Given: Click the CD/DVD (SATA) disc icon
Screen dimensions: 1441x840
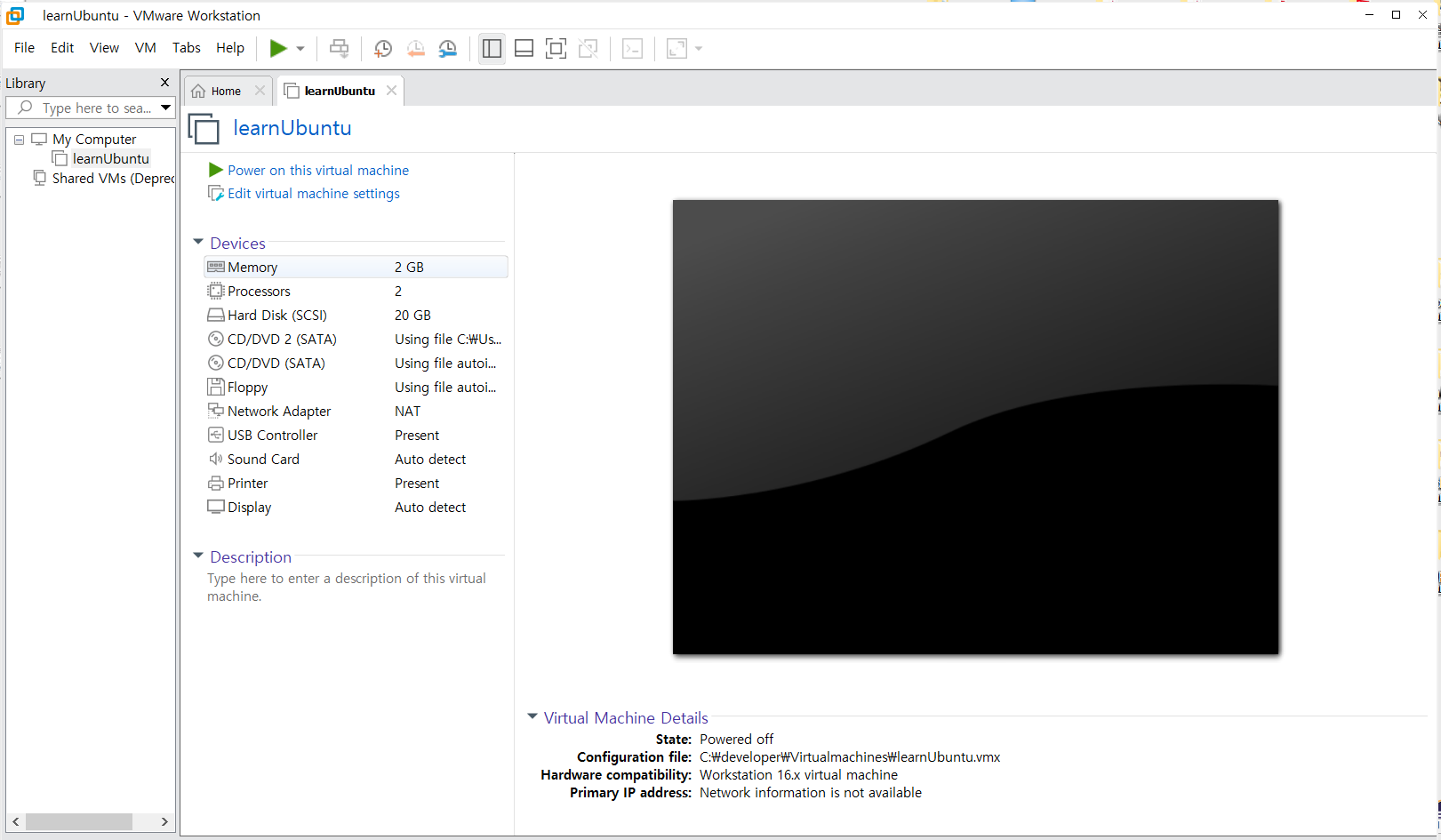Looking at the screenshot, I should pyautogui.click(x=216, y=363).
